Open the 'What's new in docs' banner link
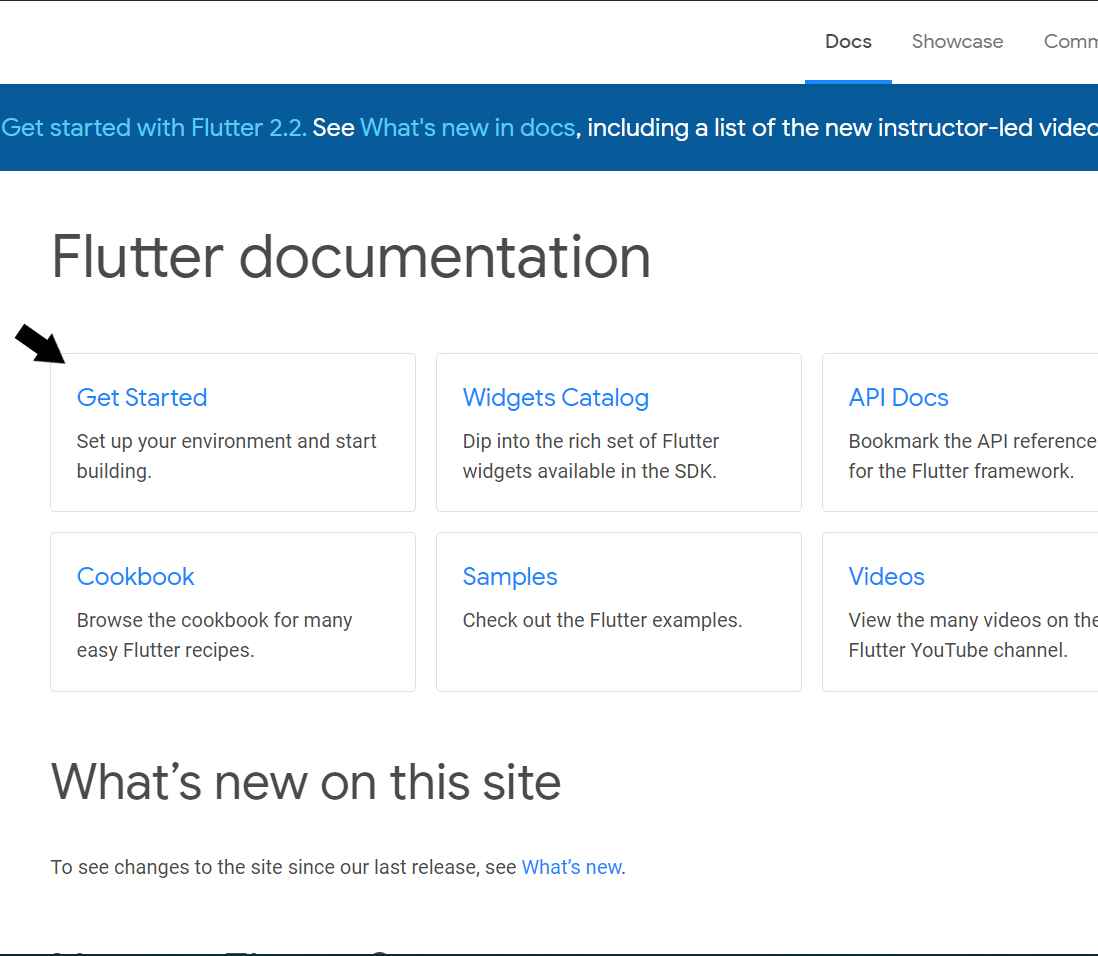The width and height of the screenshot is (1098, 956). 468,127
